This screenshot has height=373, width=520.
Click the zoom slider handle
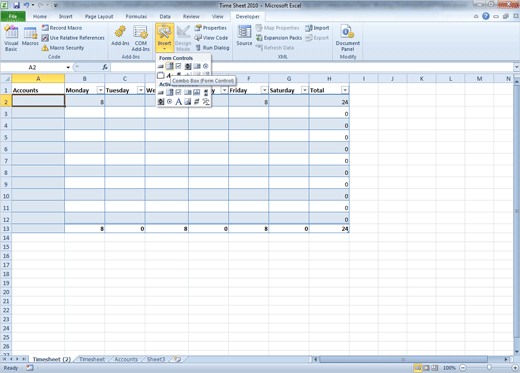pyautogui.click(x=489, y=368)
